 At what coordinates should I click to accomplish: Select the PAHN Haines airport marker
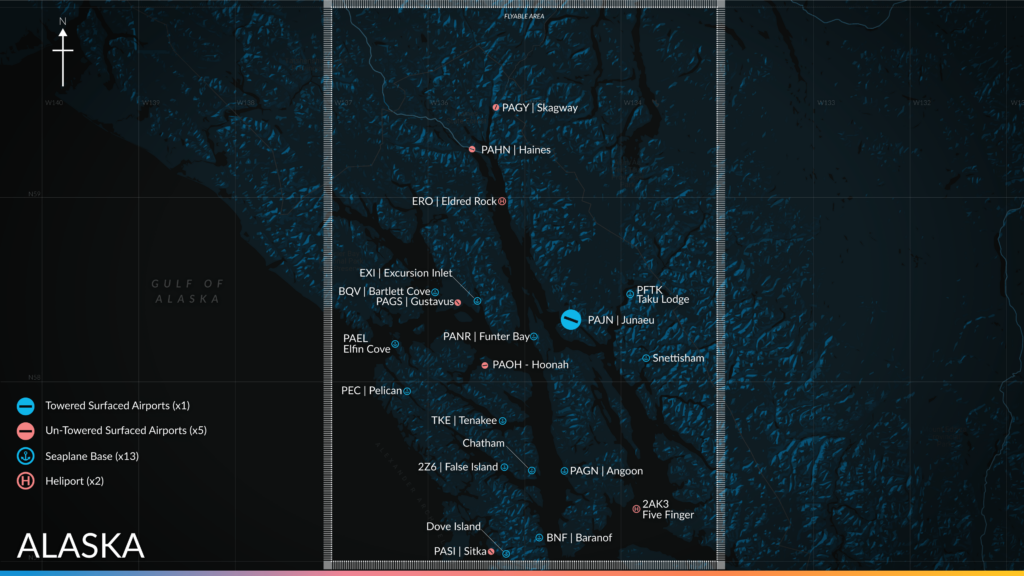(x=471, y=148)
